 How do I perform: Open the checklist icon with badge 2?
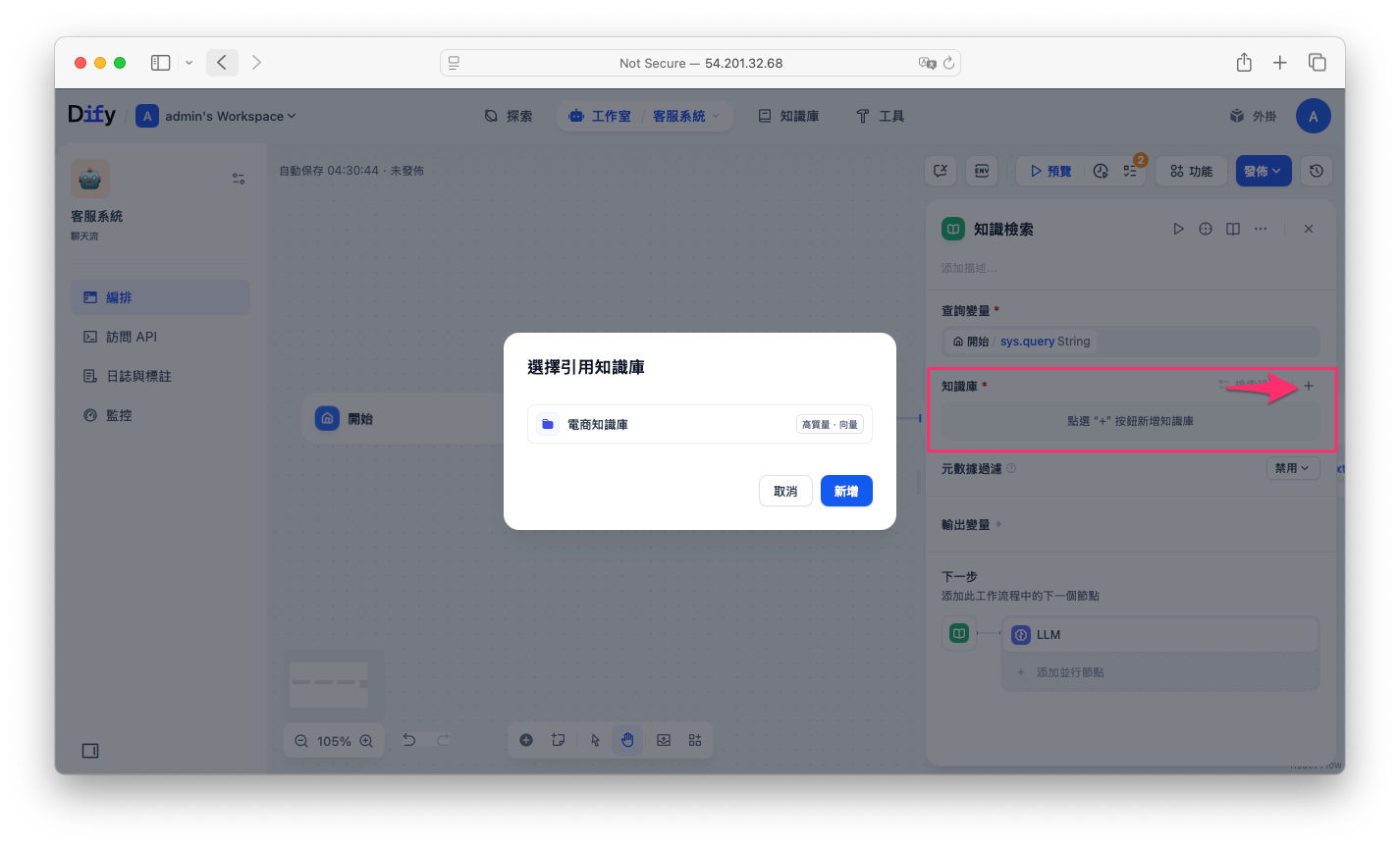pos(1131,171)
